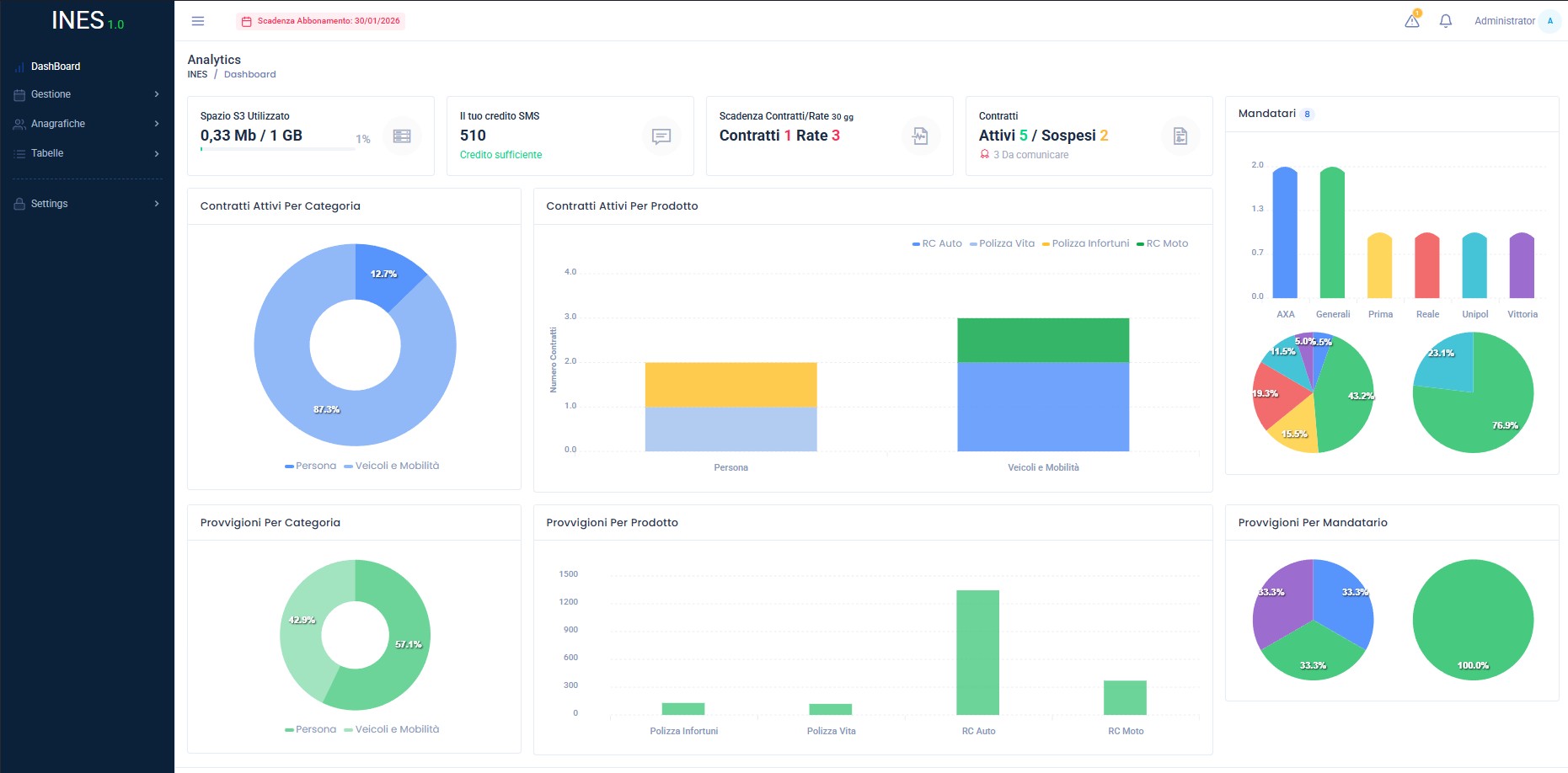
Task: Click the SMS credit message icon
Action: click(x=661, y=136)
